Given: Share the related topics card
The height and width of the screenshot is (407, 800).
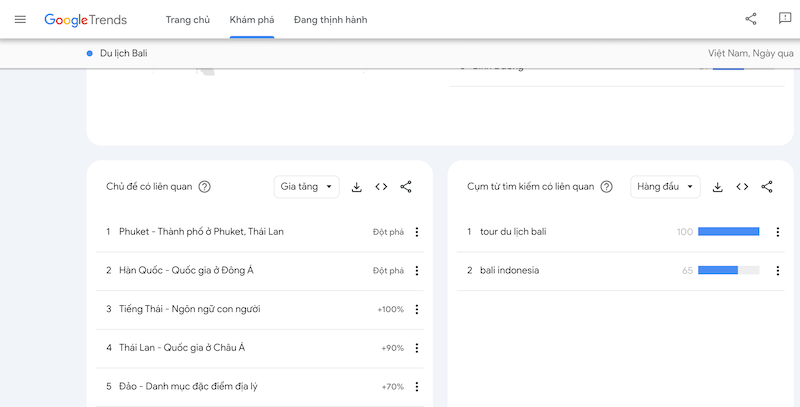Looking at the screenshot, I should pos(406,187).
